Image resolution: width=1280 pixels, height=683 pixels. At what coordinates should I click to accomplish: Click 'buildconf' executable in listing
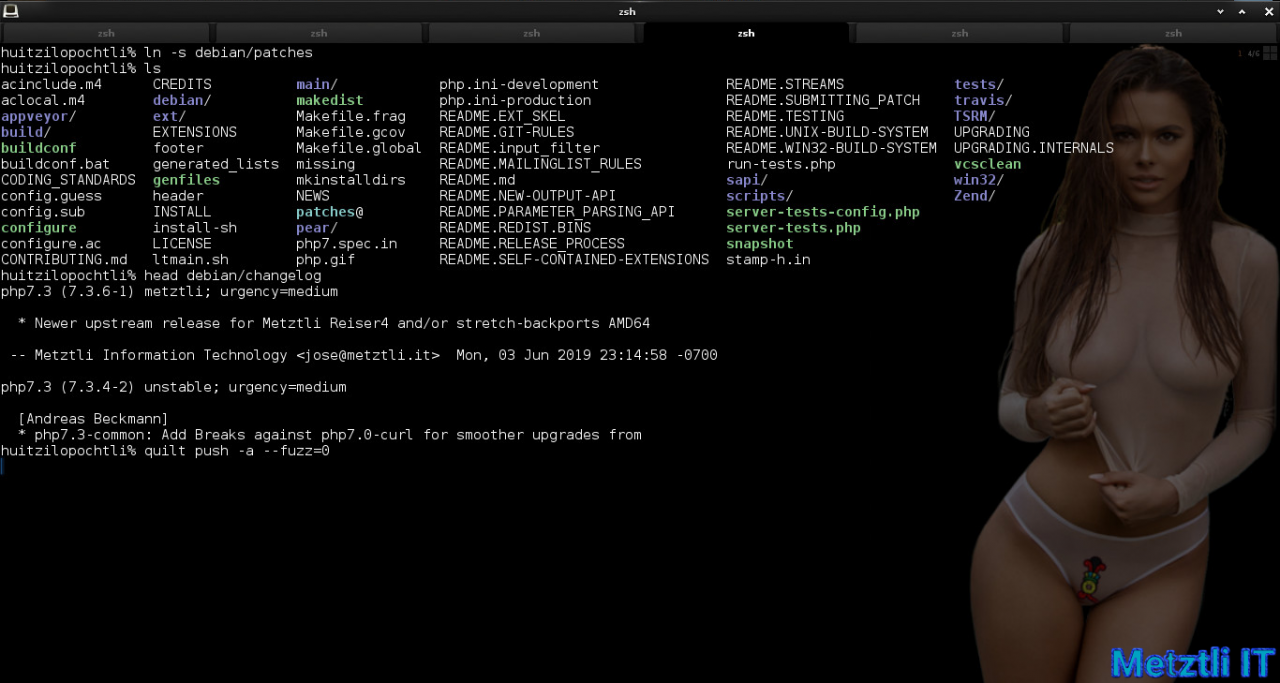pos(39,148)
